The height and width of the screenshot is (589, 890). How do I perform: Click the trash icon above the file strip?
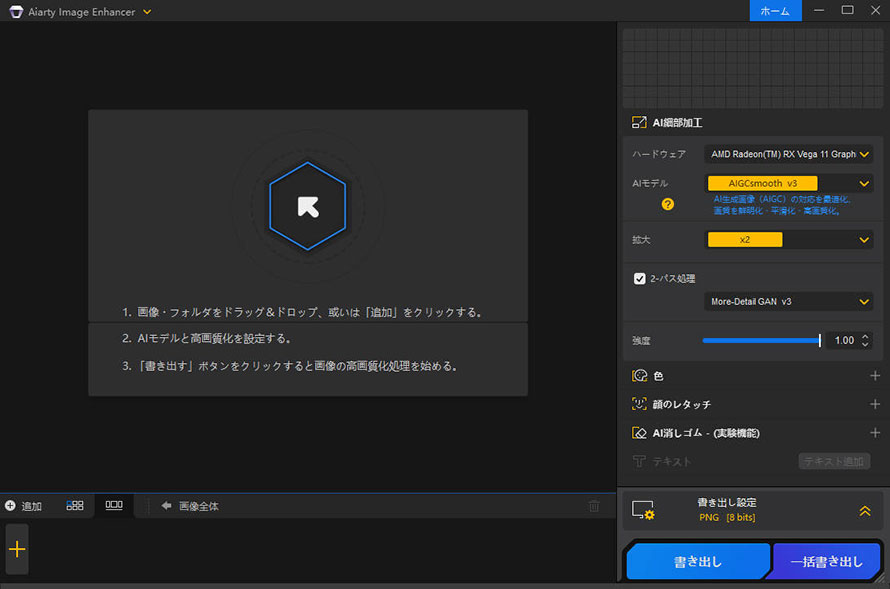tap(595, 506)
